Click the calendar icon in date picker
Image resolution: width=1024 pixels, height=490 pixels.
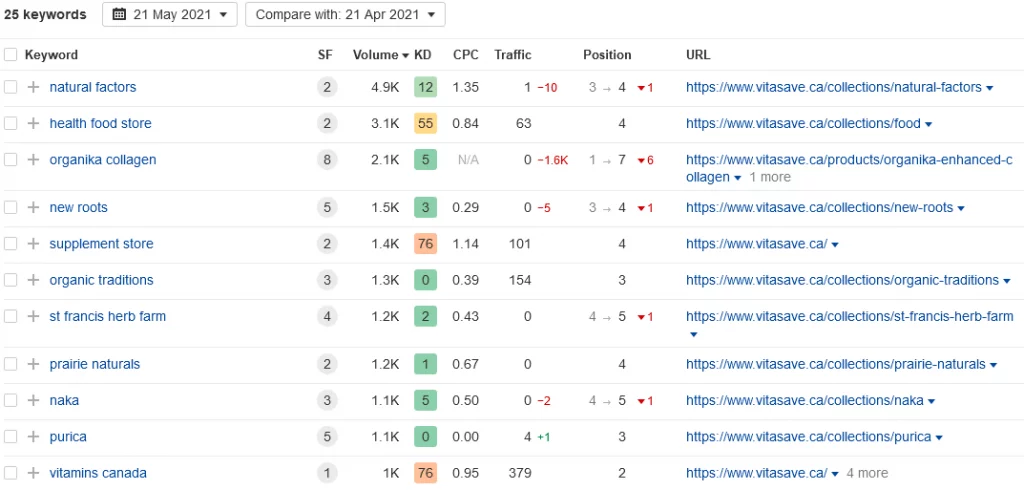(119, 14)
